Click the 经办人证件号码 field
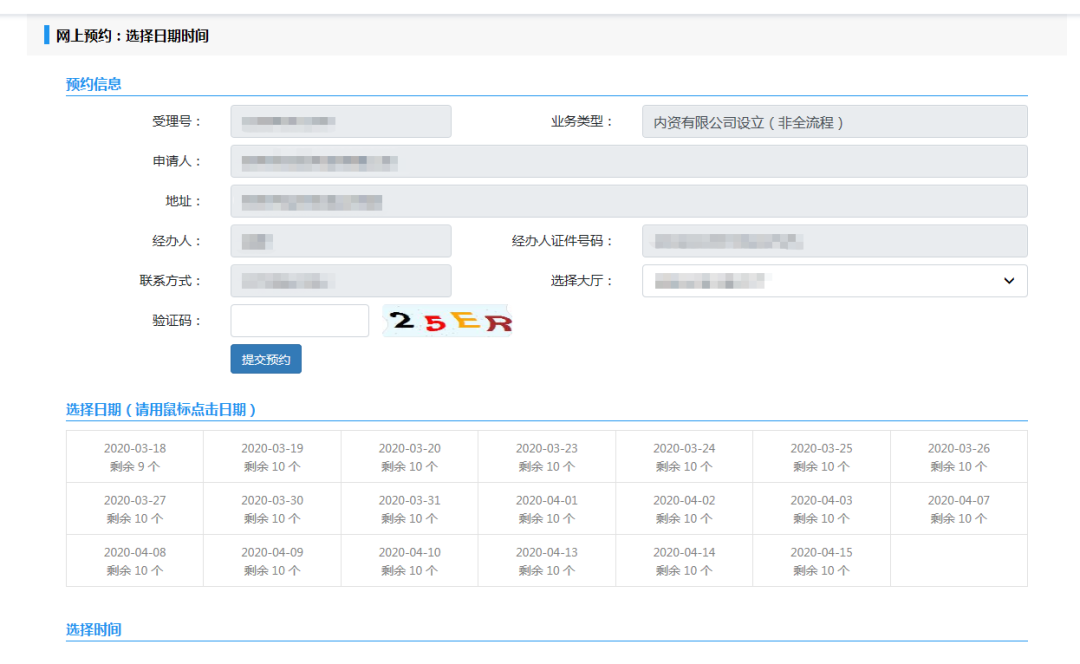The height and width of the screenshot is (664, 1080). coord(835,241)
